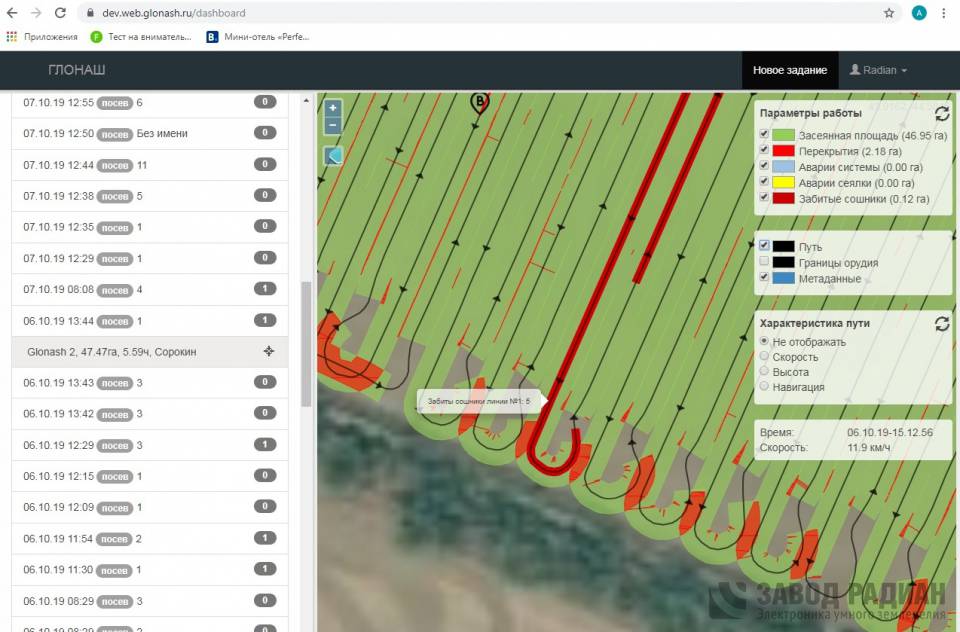Click the B point marker on map
Viewport: 960px width, 632px height.
click(479, 102)
